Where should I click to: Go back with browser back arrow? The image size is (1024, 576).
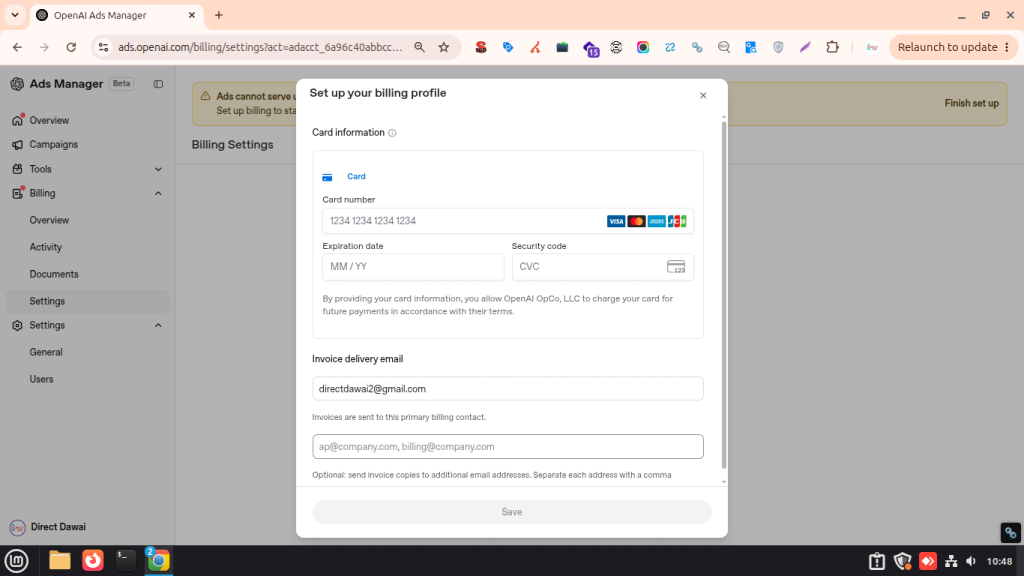(x=17, y=47)
